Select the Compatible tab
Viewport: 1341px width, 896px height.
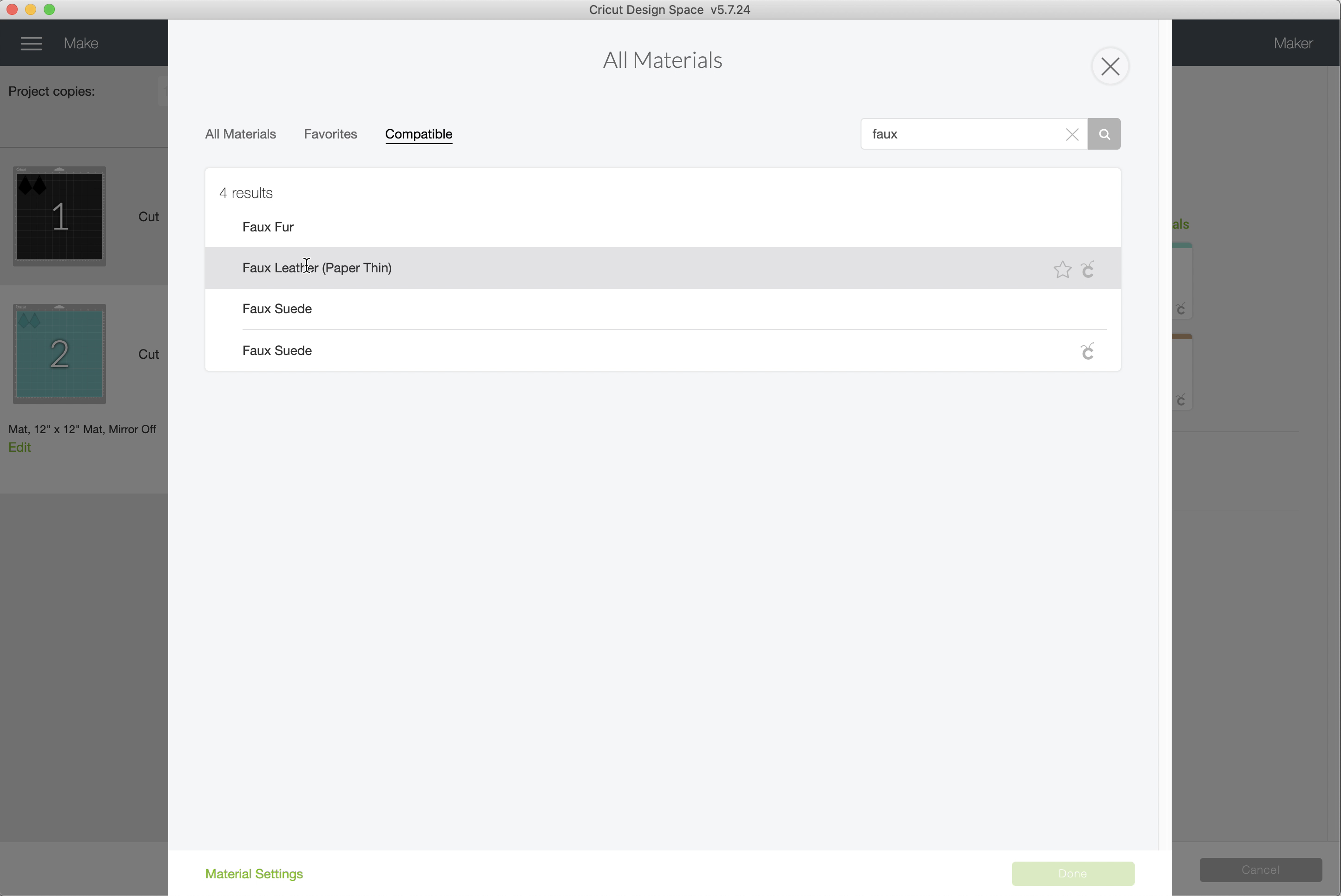click(419, 134)
